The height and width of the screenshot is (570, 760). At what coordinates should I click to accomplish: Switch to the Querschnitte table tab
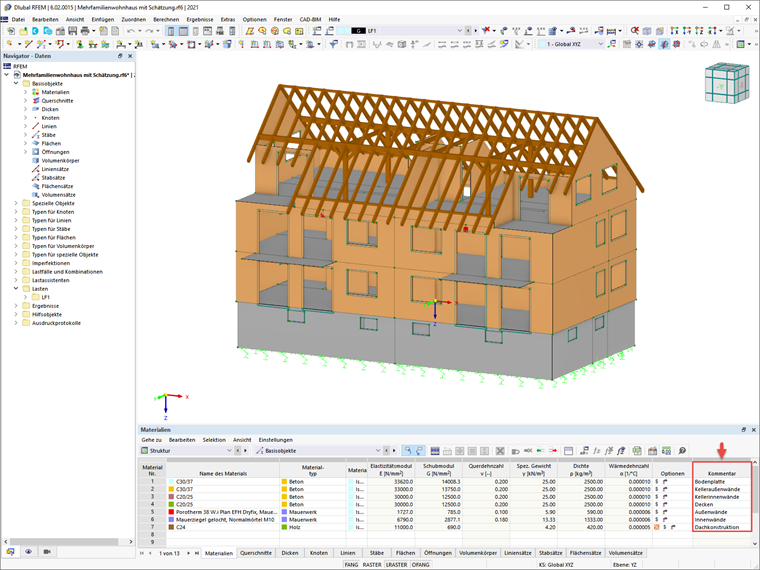(x=256, y=553)
